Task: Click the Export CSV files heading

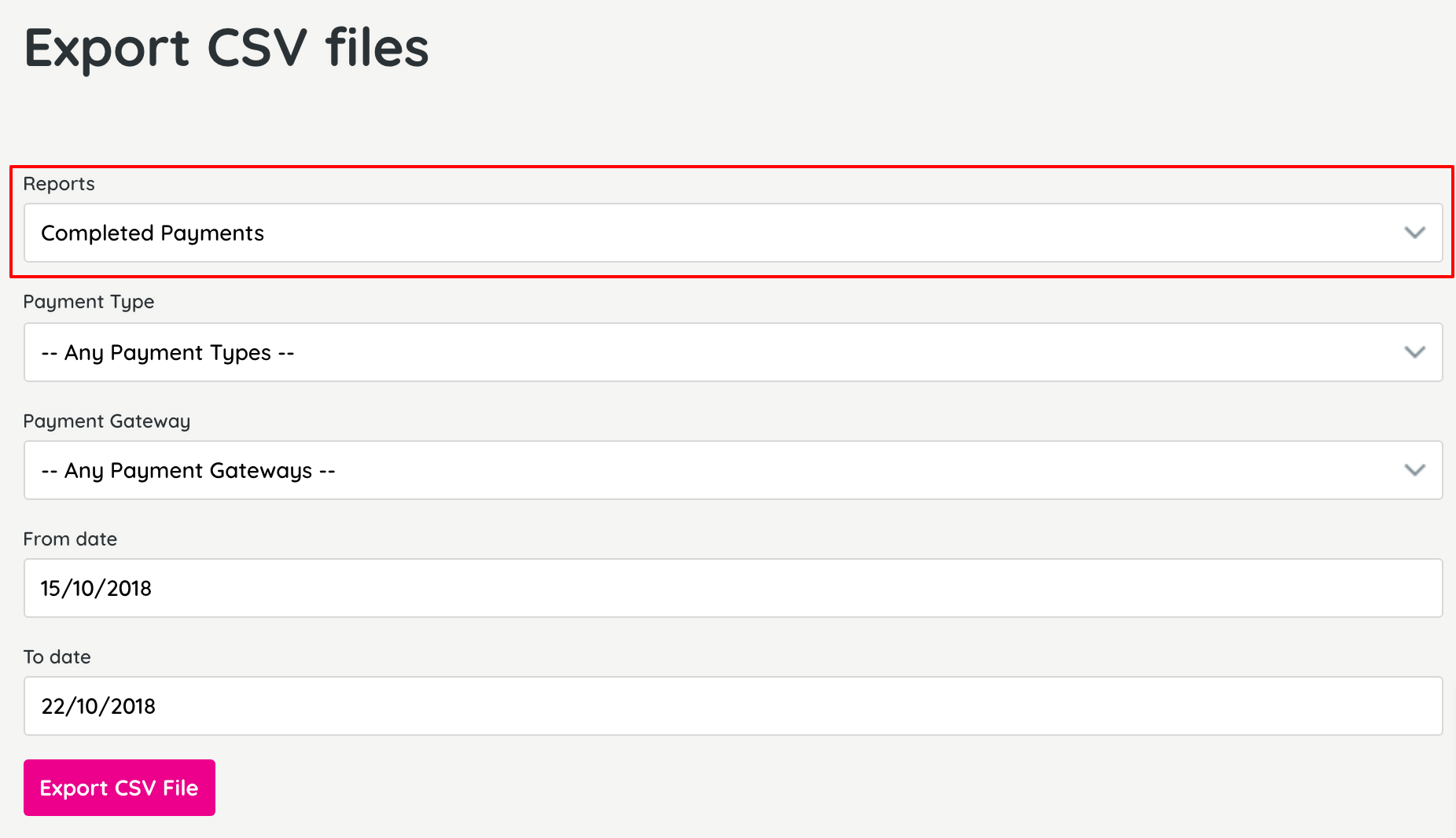Action: click(x=226, y=49)
